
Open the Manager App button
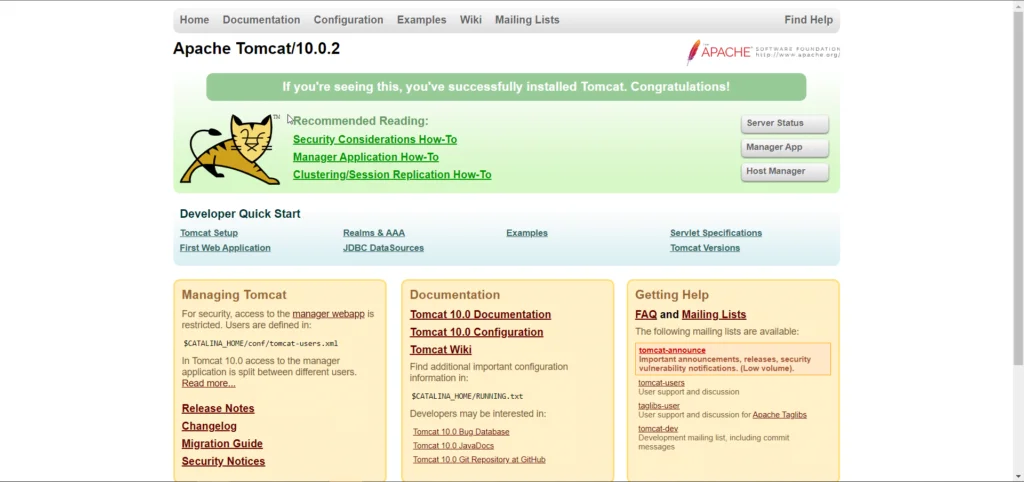(x=785, y=148)
